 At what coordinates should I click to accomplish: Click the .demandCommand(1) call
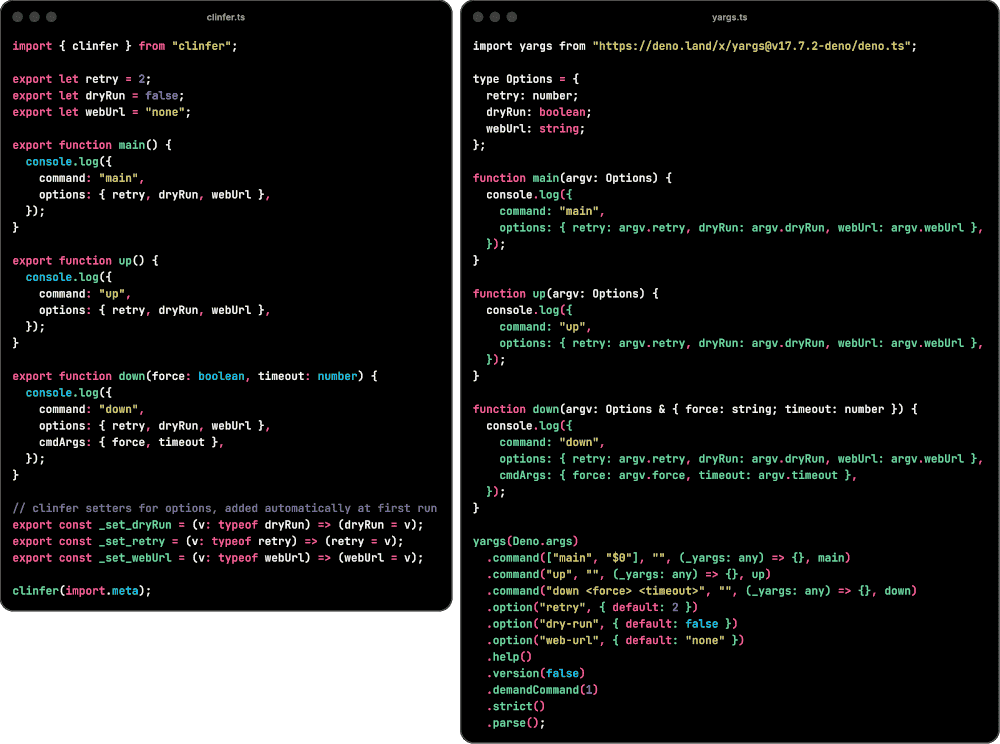pos(542,690)
